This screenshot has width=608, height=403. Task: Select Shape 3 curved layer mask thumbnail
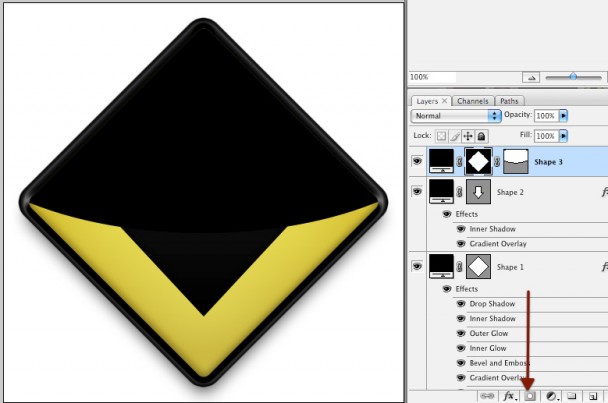tap(515, 161)
